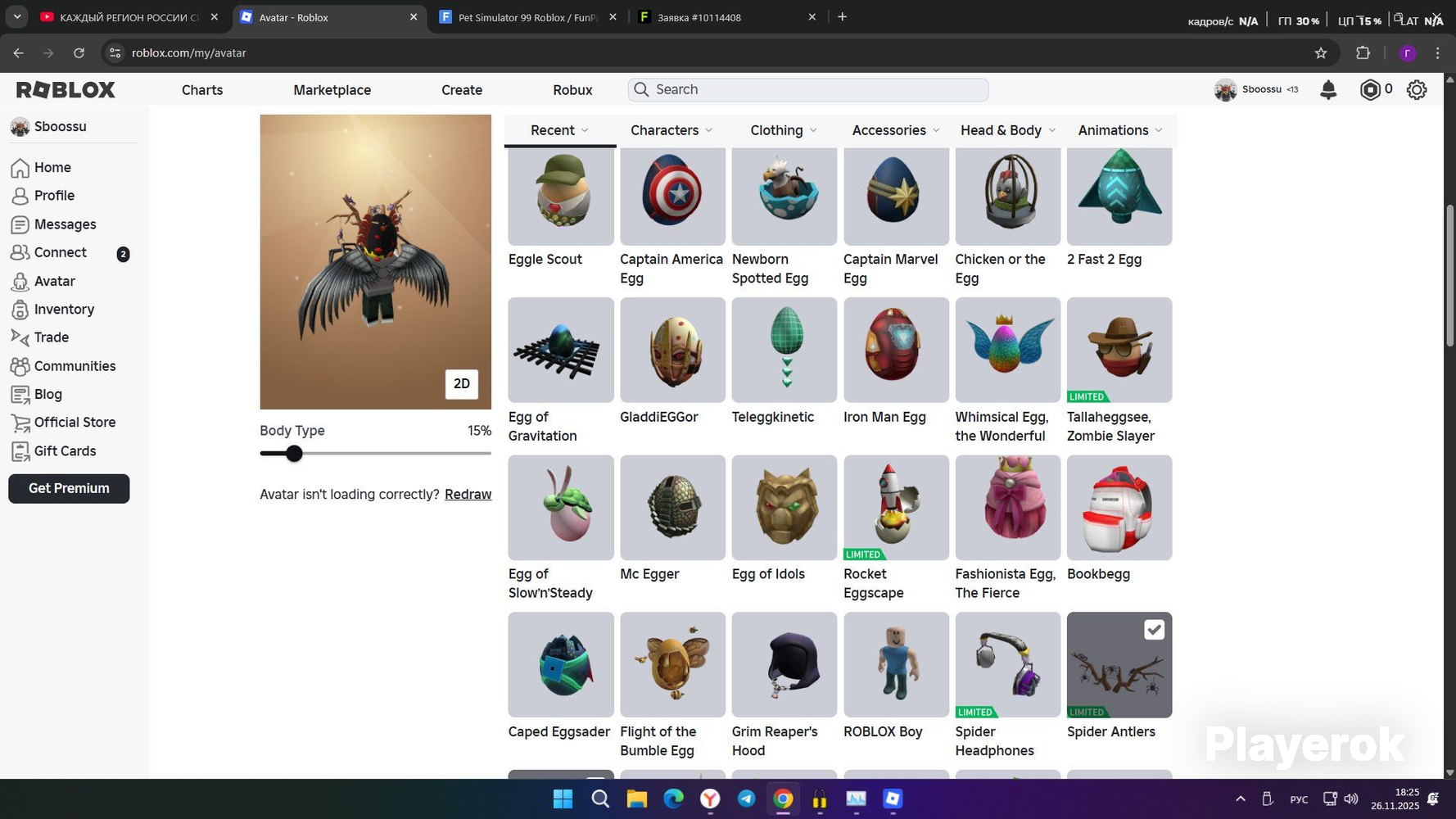Screen dimensions: 1456x819
Task: Open the Sboossu username in sidebar
Action: tap(61, 127)
